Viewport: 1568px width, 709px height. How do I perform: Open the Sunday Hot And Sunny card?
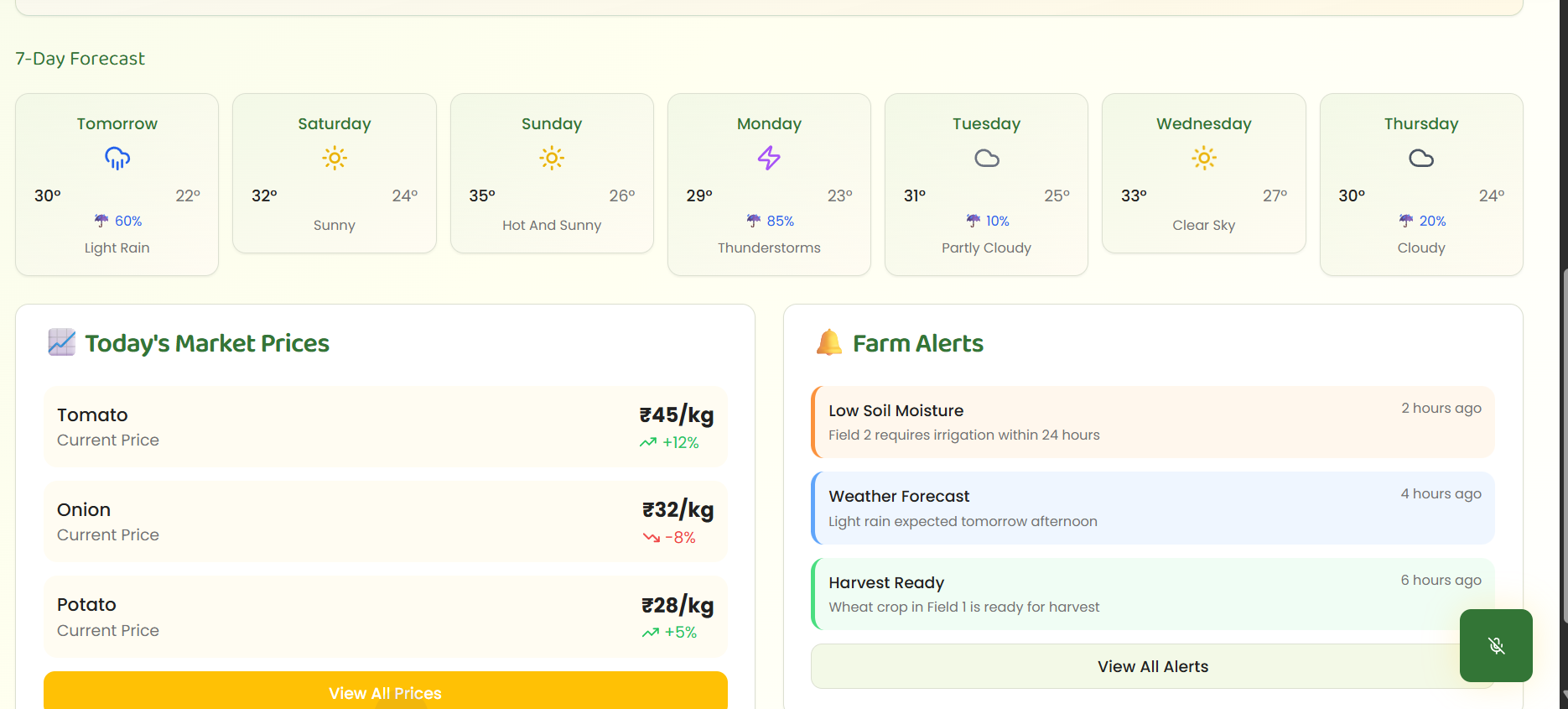pos(552,173)
